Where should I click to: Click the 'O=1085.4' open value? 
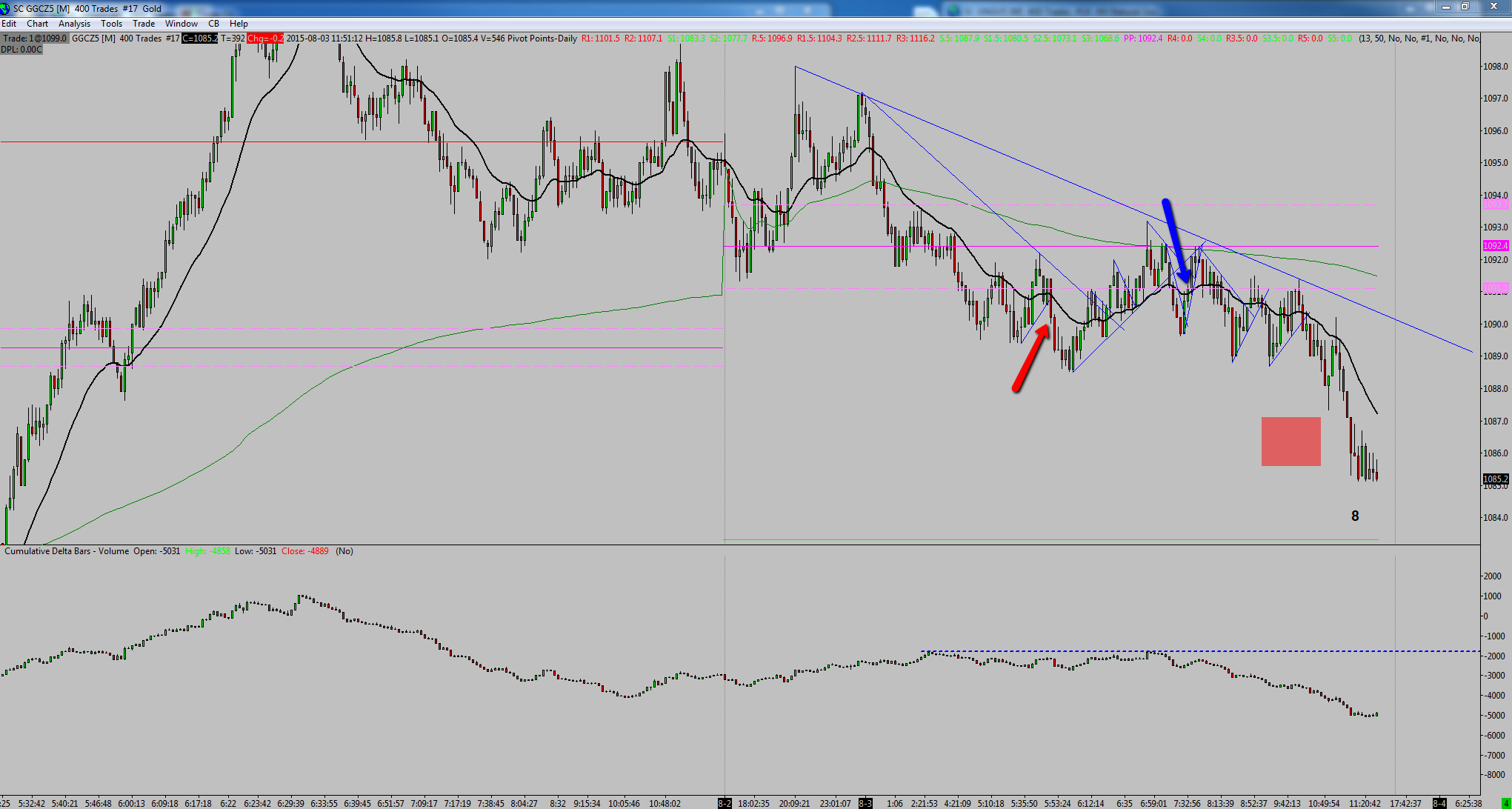[459, 39]
